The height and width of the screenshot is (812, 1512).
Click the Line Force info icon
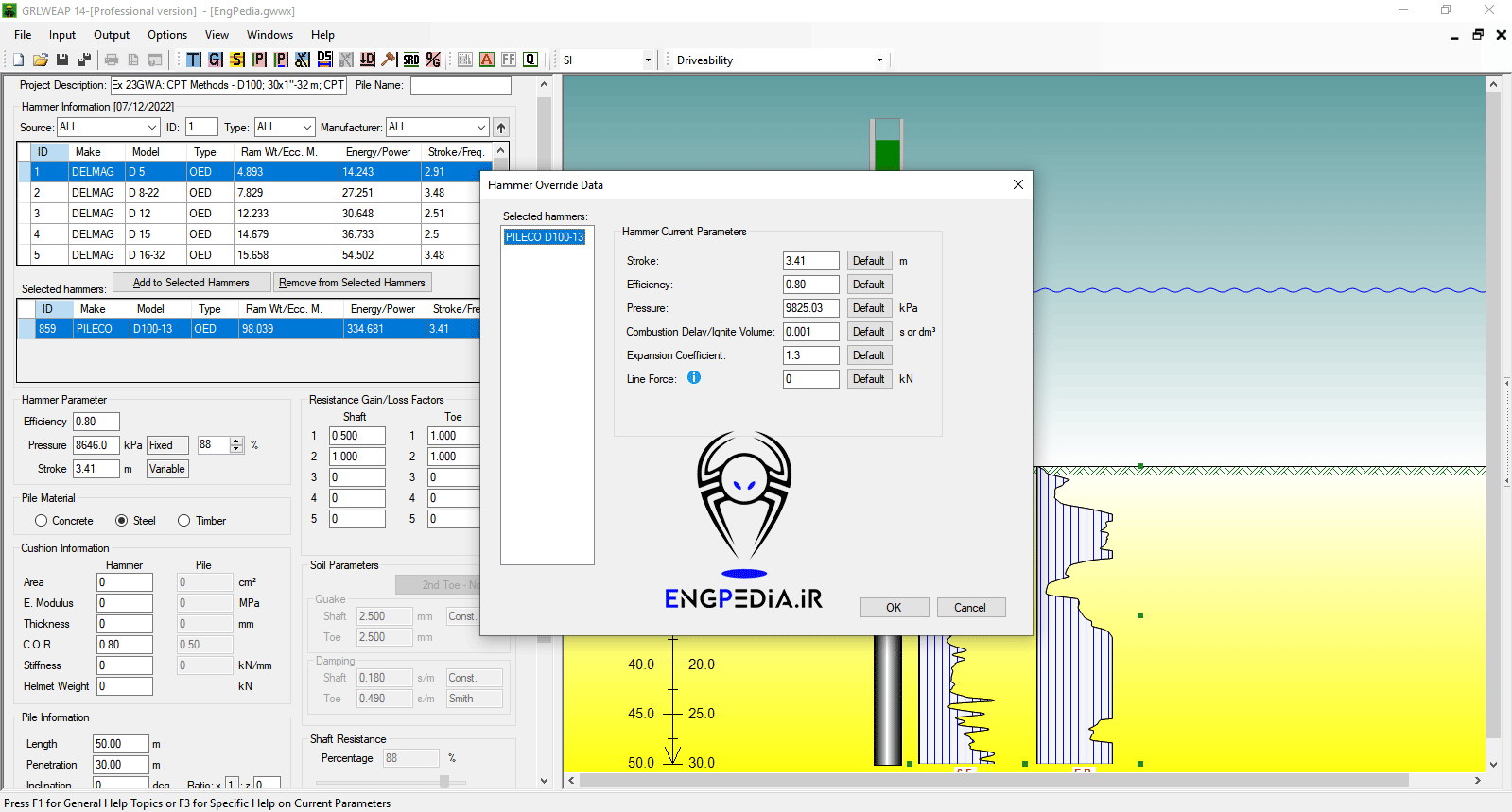(694, 377)
